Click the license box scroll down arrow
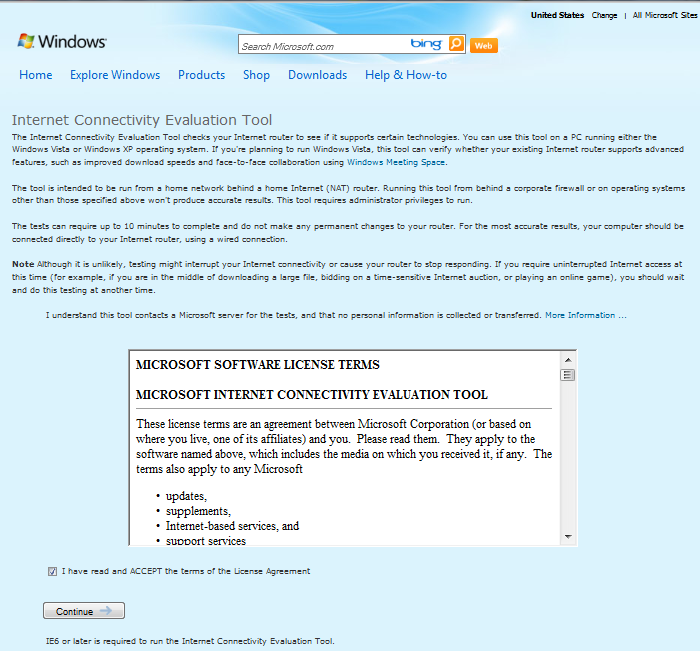 click(568, 537)
